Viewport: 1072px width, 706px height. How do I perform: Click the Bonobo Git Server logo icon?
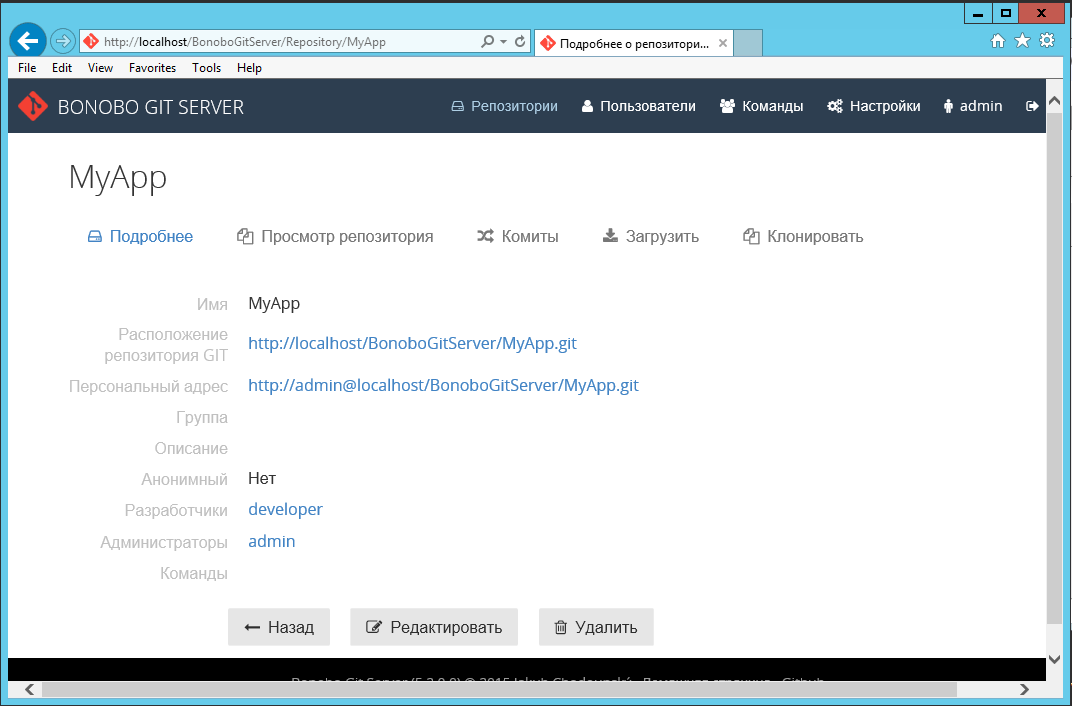click(x=33, y=106)
